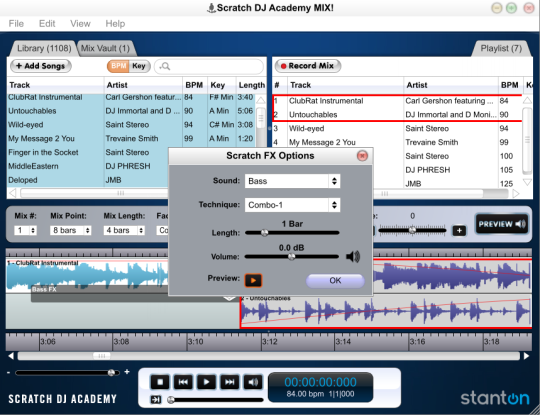Click inside the library search field

click(x=209, y=66)
